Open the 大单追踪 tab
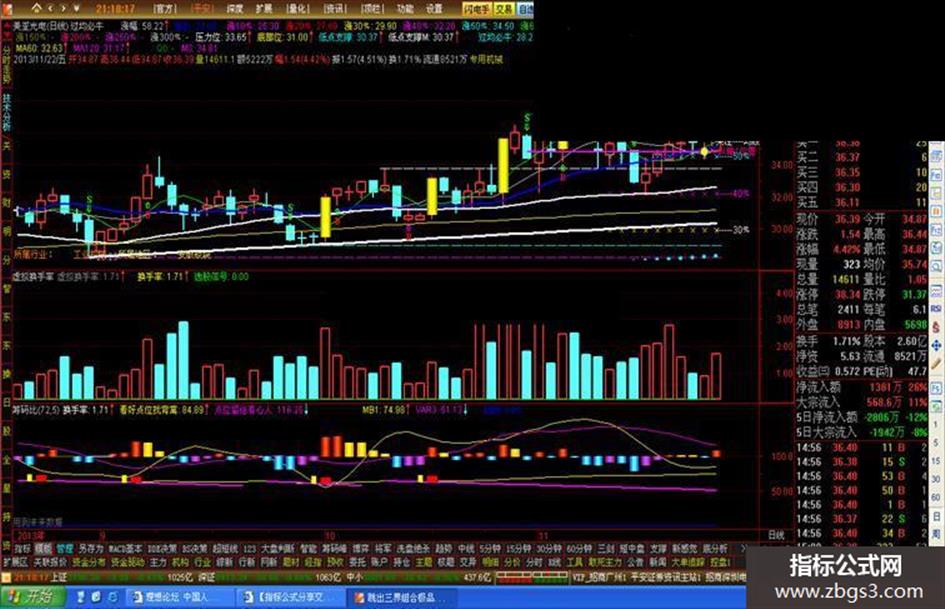Image resolution: width=945 pixels, height=609 pixels. [688, 562]
